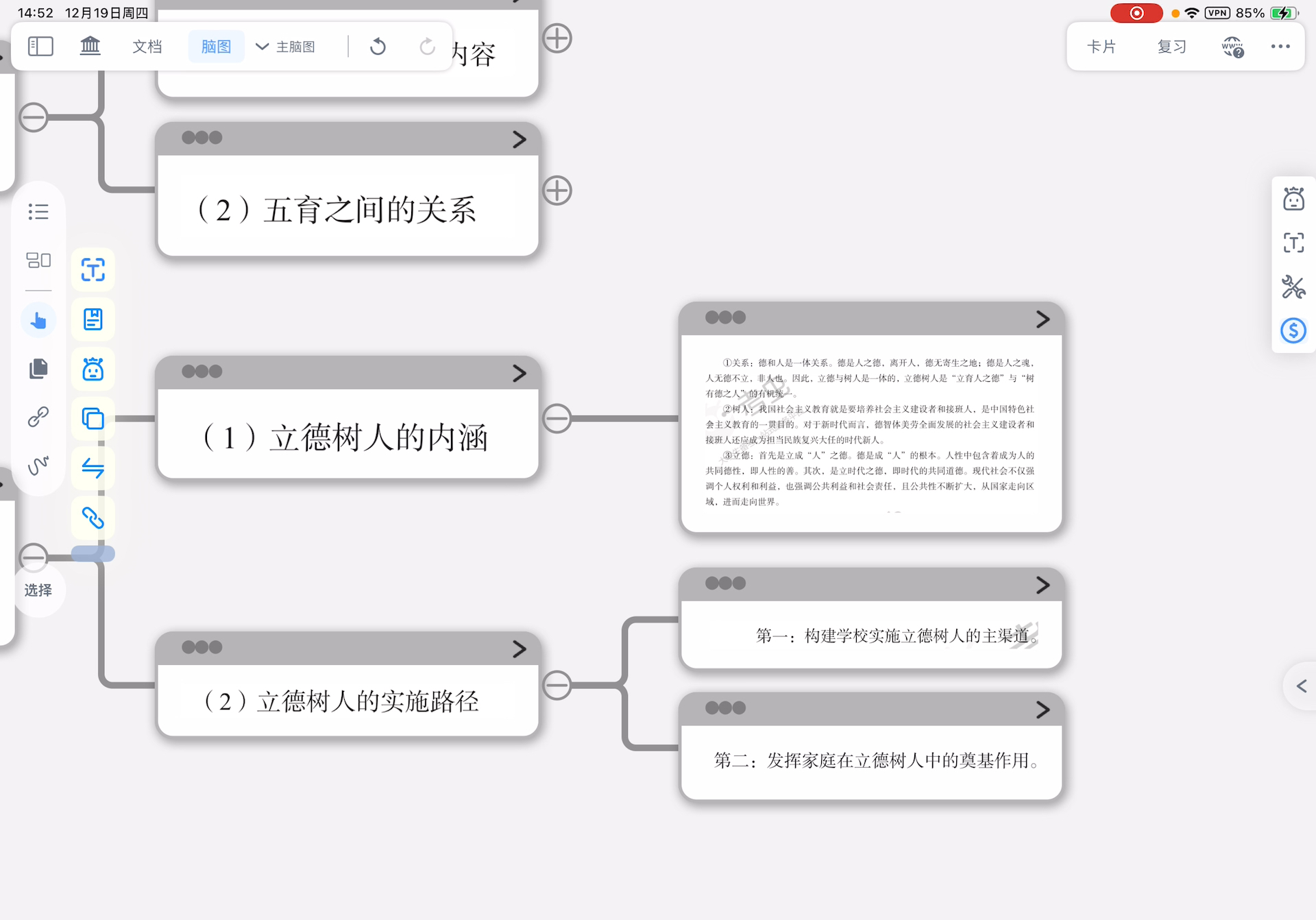
Task: Select 第二：发挥家庭在立德树人中的奠基作用 text
Action: click(x=876, y=760)
